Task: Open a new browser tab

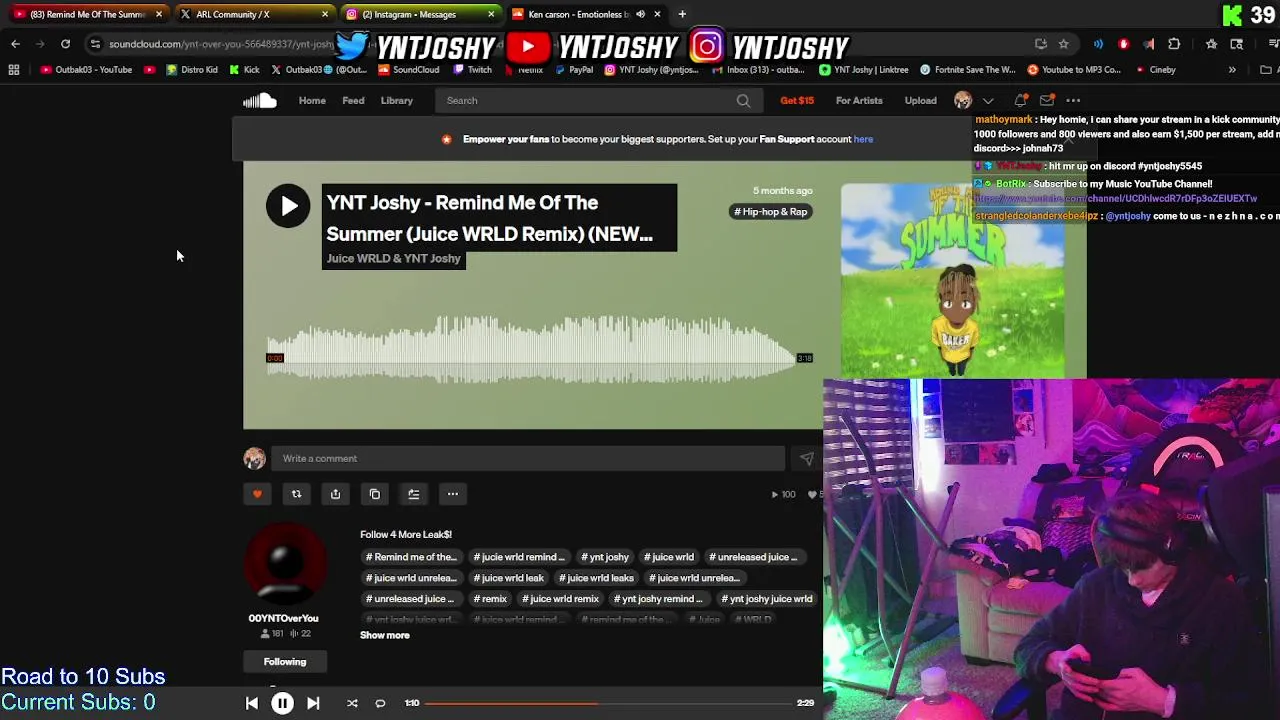Action: (682, 14)
